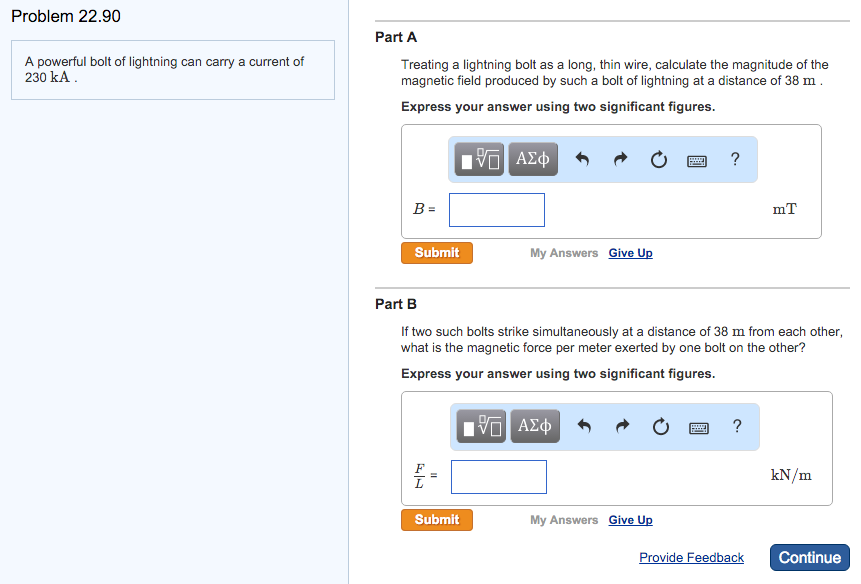Click redo arrow in Part B toolbar
The height and width of the screenshot is (584, 861).
pos(623,427)
